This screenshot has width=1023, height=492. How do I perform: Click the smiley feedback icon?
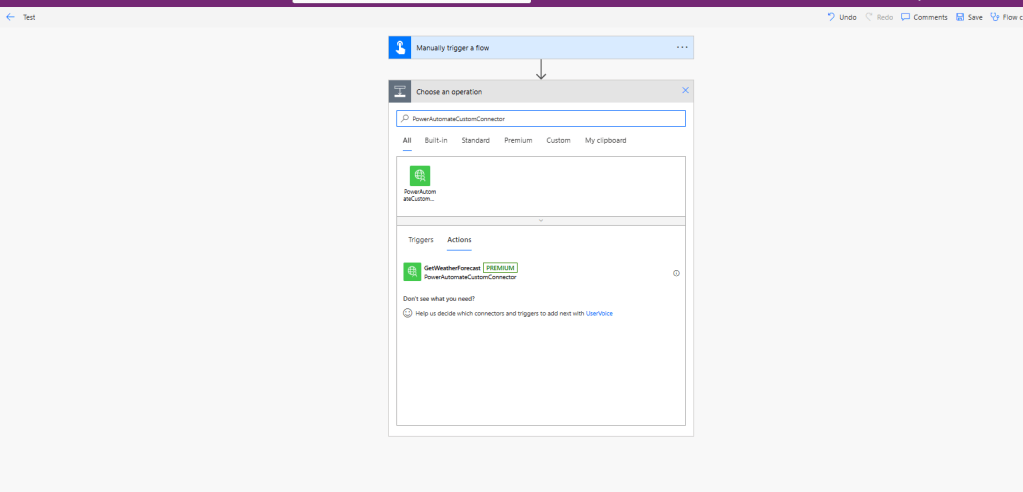[x=408, y=313]
